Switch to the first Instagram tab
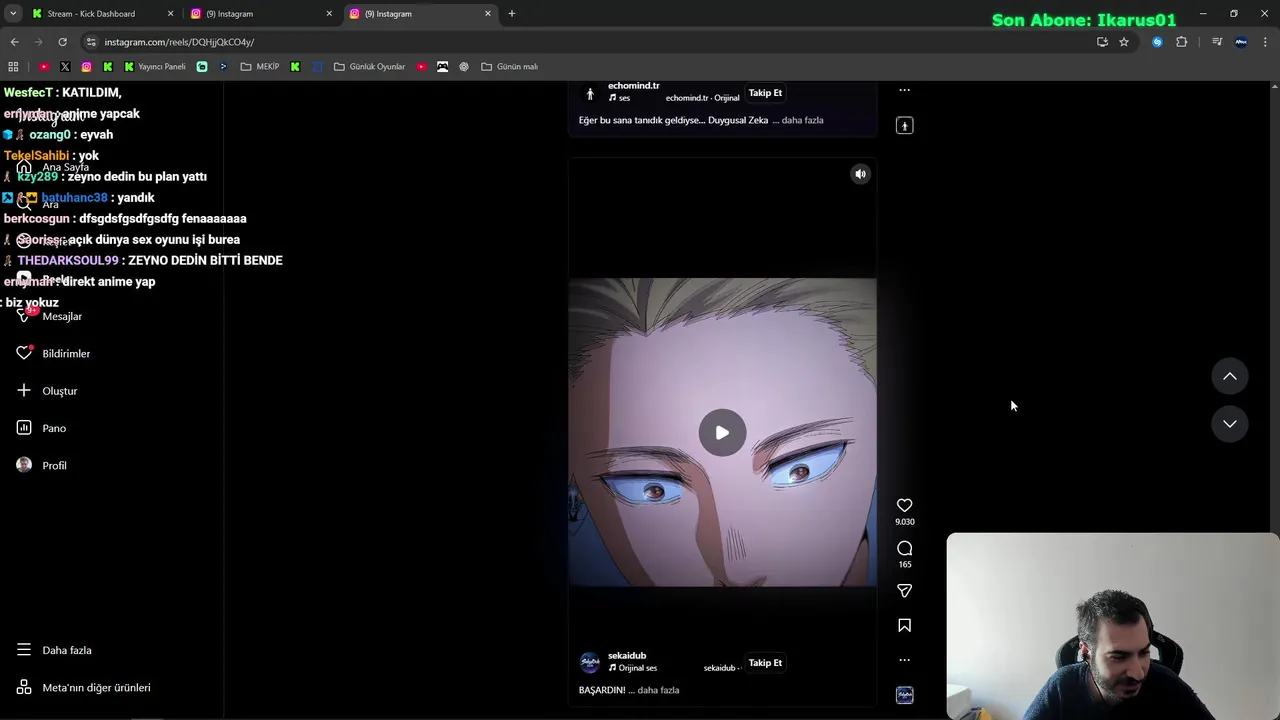This screenshot has width=1280, height=720. [255, 14]
